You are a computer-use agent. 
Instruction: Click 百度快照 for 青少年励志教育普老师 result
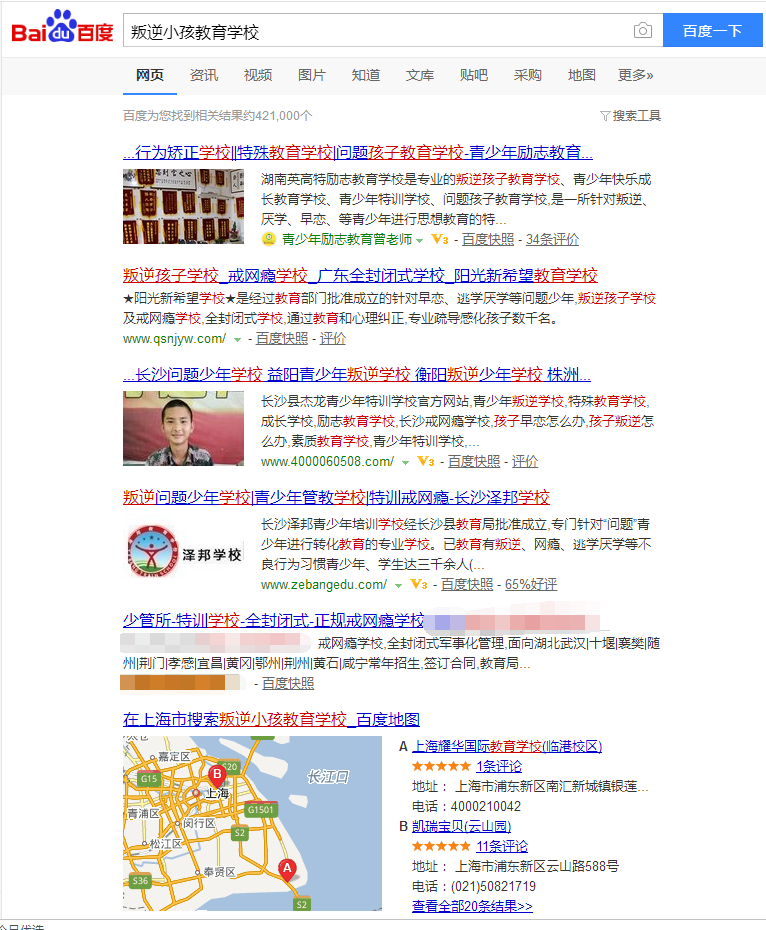coord(488,240)
